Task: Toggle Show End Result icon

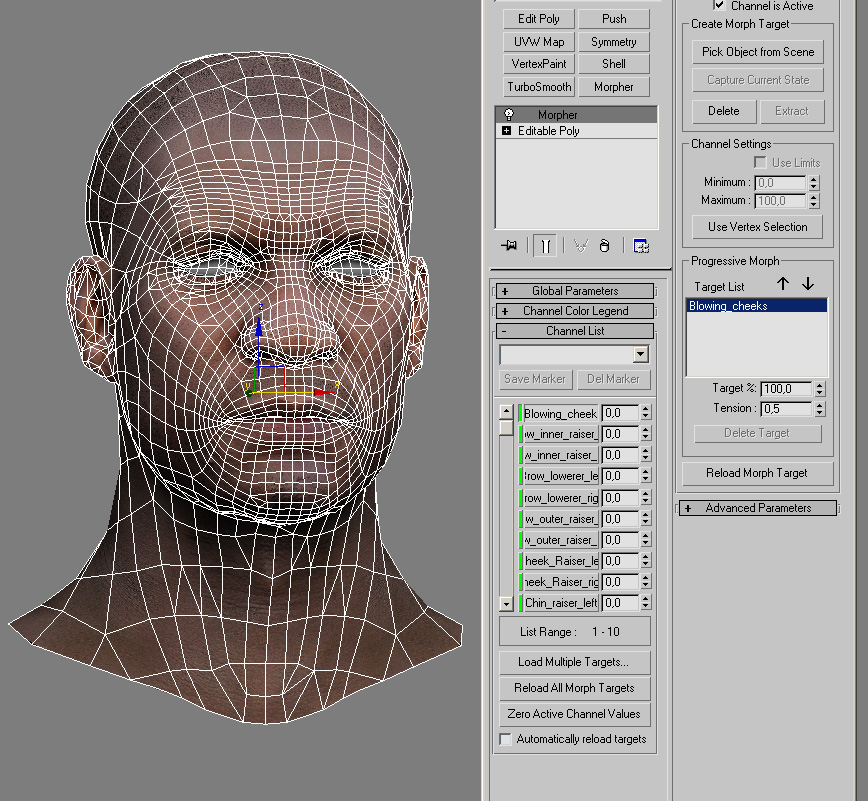Action: [x=545, y=245]
